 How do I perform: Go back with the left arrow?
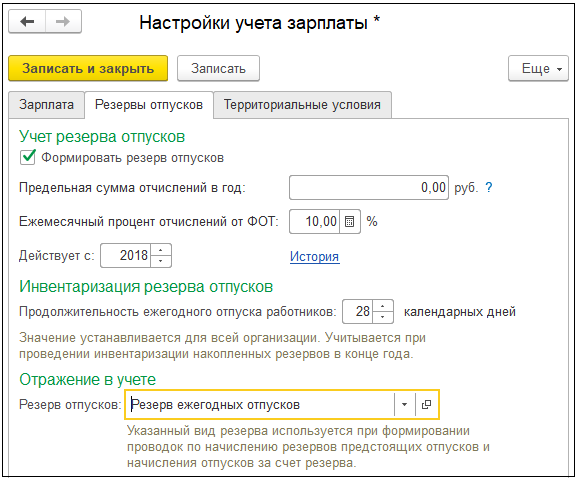click(x=27, y=22)
